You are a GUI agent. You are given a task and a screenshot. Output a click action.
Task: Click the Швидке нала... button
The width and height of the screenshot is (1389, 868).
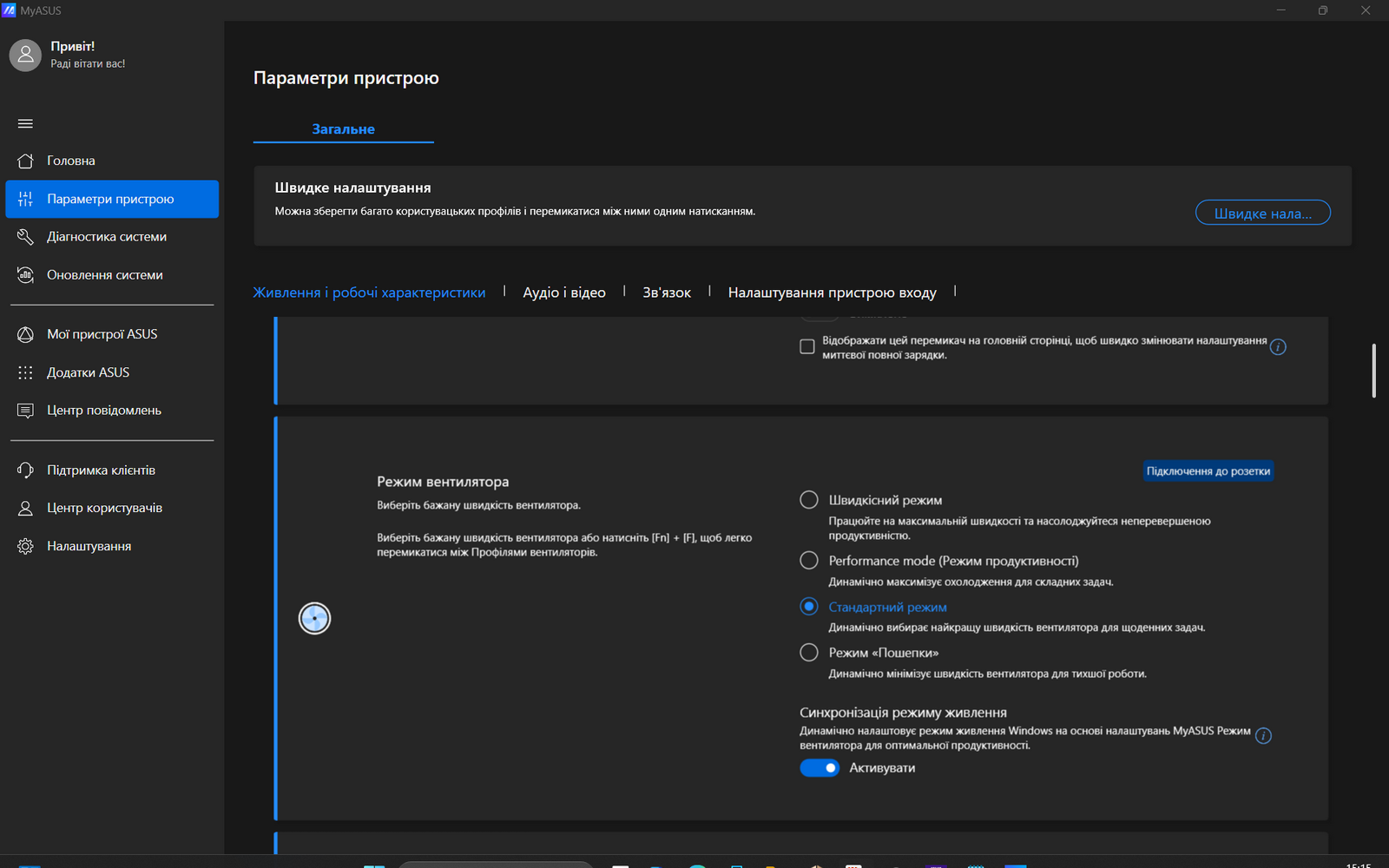coord(1262,213)
